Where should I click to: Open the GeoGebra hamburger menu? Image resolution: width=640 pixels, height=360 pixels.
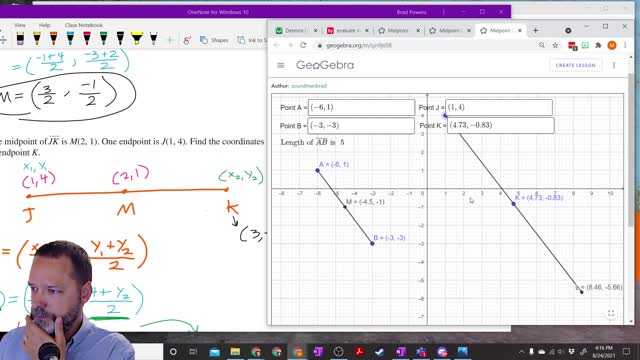point(280,65)
